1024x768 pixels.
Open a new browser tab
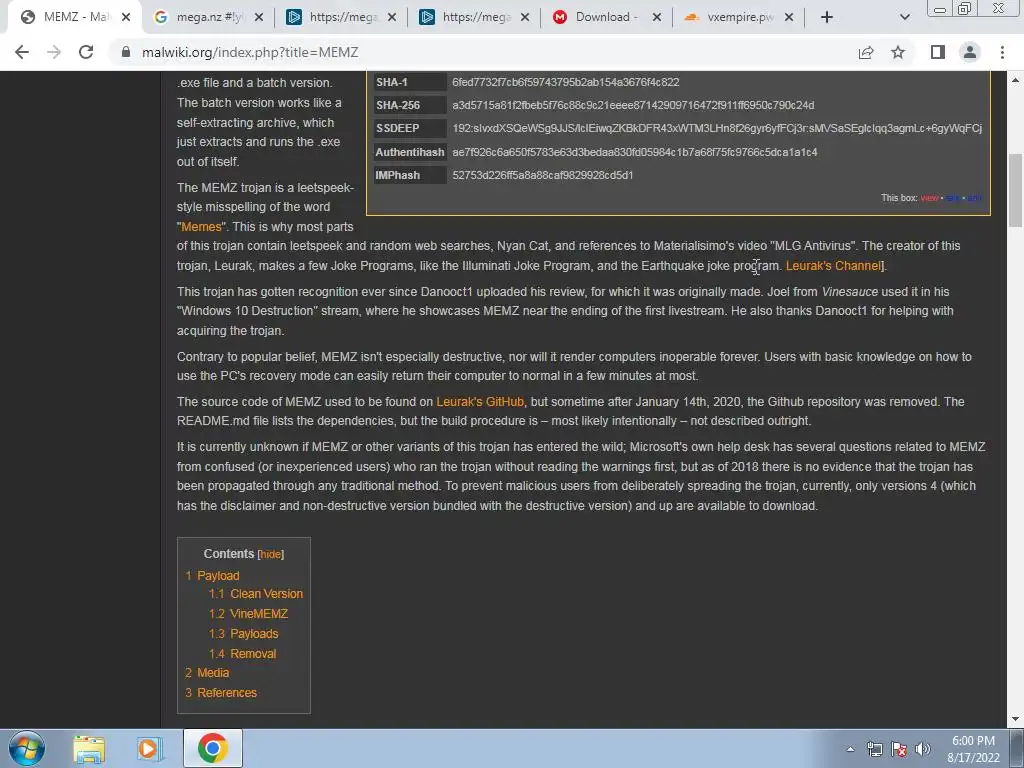pyautogui.click(x=827, y=18)
